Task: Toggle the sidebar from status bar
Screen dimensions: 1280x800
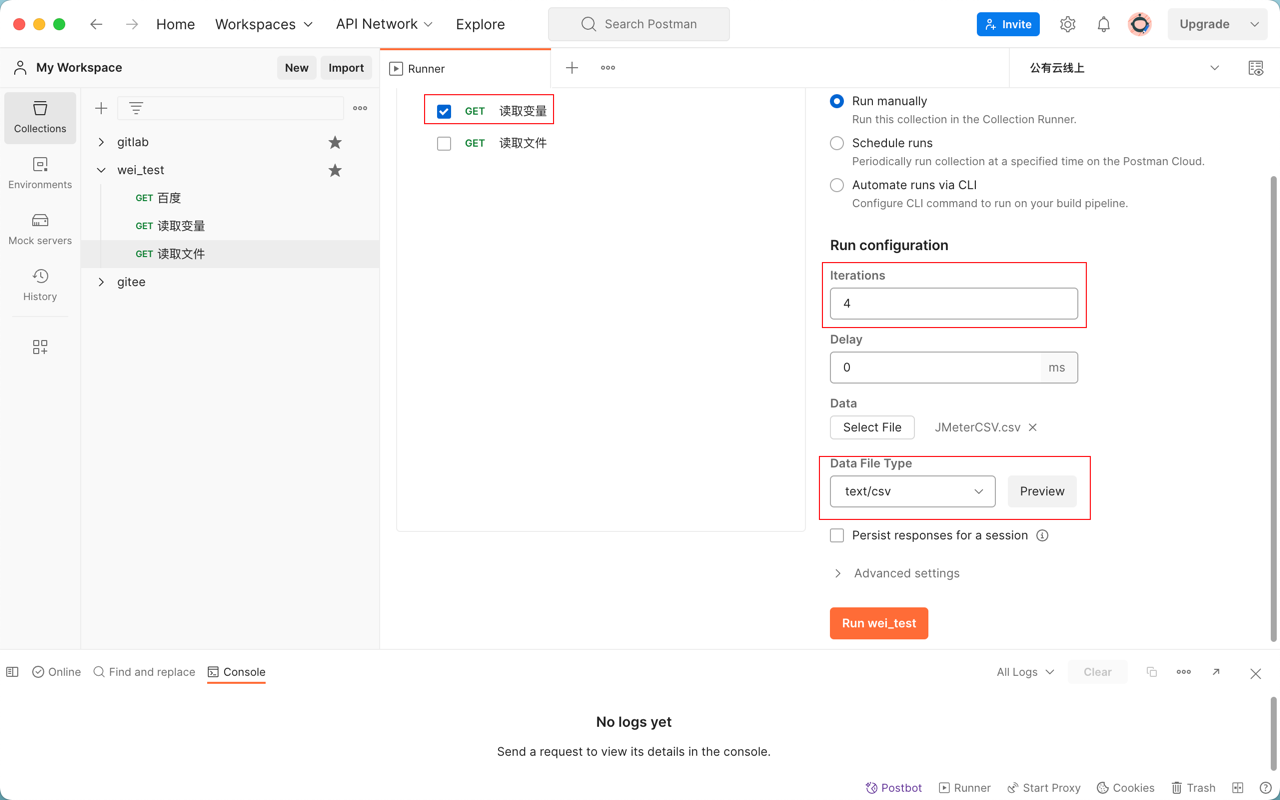Action: [12, 672]
